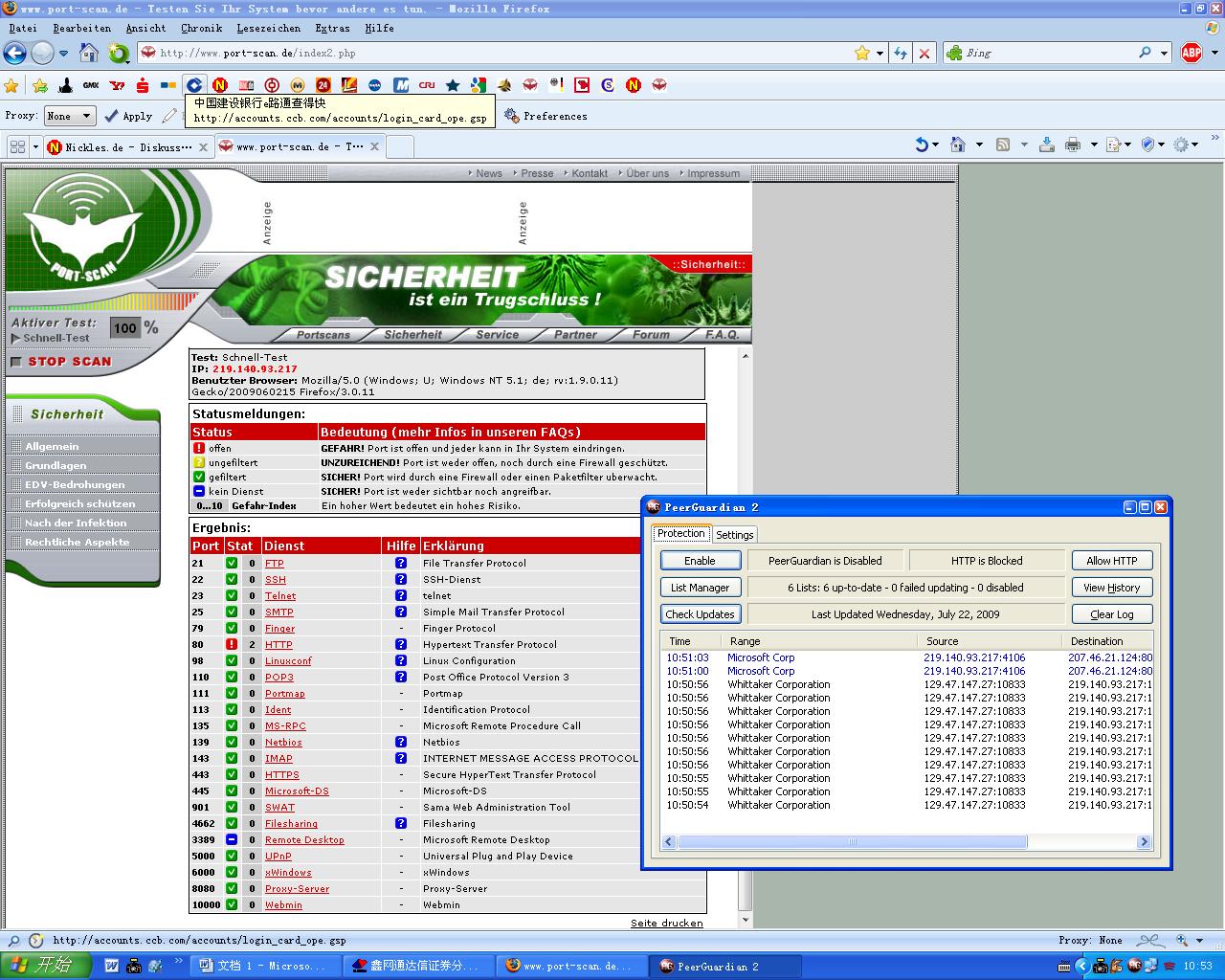Image resolution: width=1225 pixels, height=980 pixels.
Task: Click the Downloads icon in the tab toolbar
Action: [1046, 145]
